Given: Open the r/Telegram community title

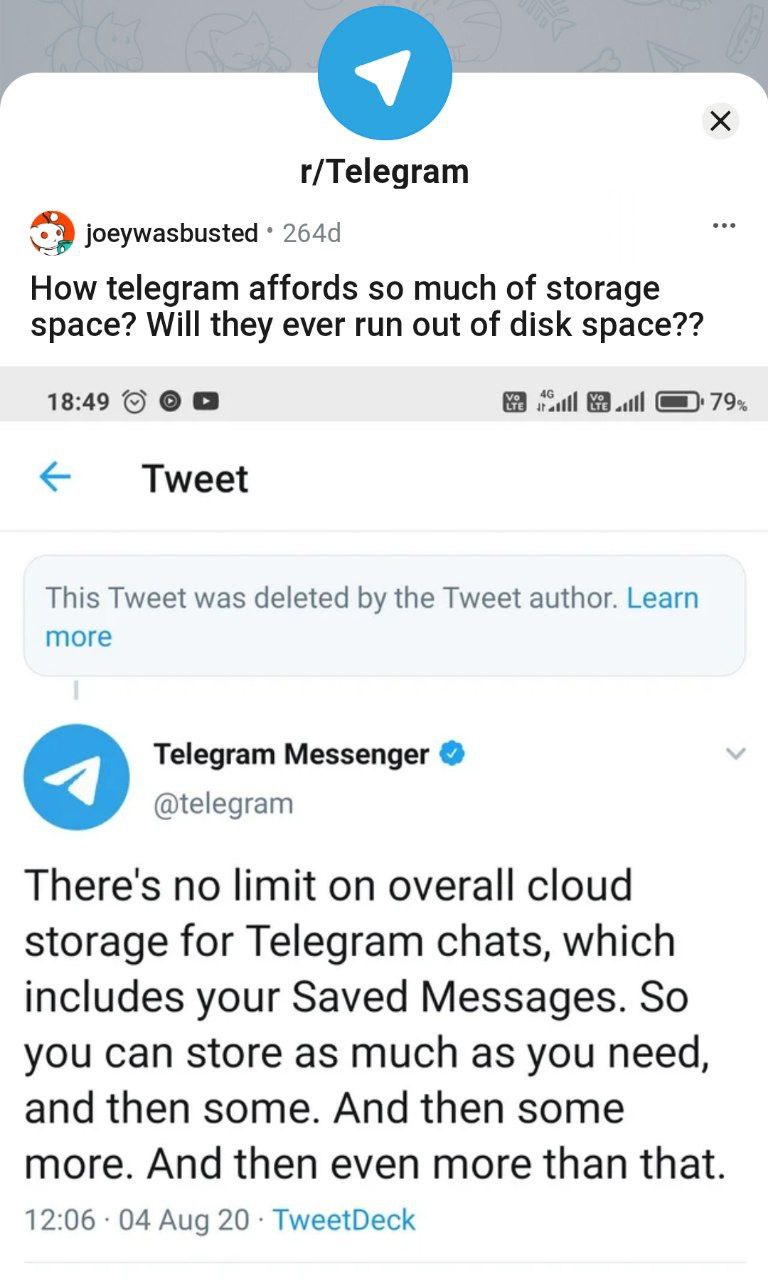Looking at the screenshot, I should tap(384, 172).
